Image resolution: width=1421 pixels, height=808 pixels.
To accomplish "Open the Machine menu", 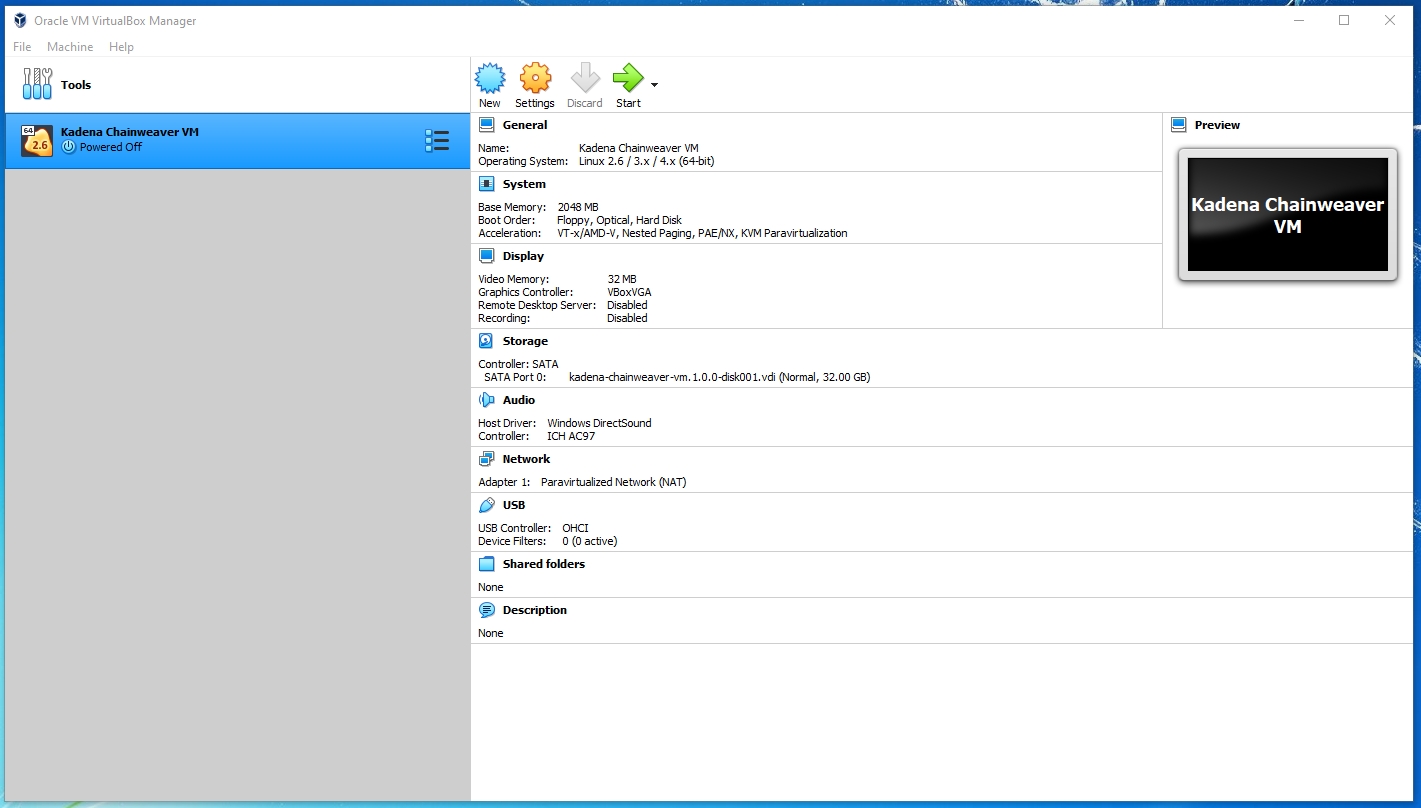I will pyautogui.click(x=70, y=47).
